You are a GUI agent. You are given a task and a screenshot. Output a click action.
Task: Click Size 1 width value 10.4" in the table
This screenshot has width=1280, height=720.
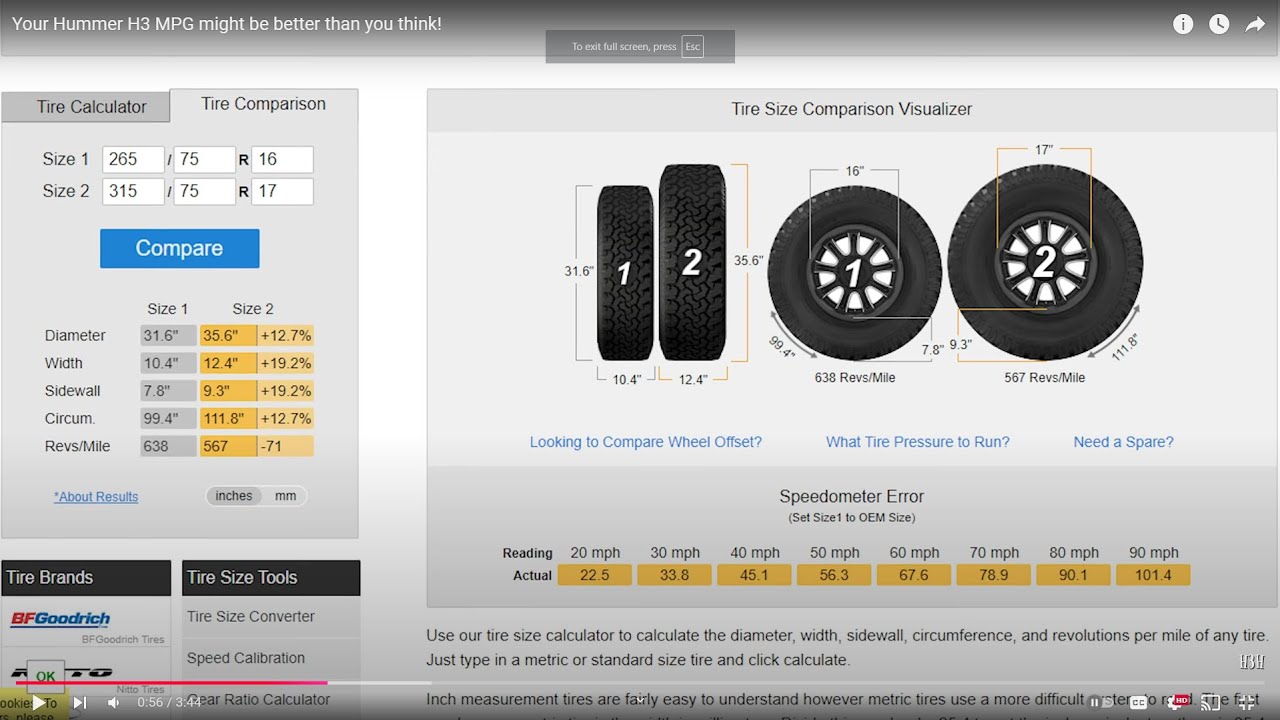point(168,363)
